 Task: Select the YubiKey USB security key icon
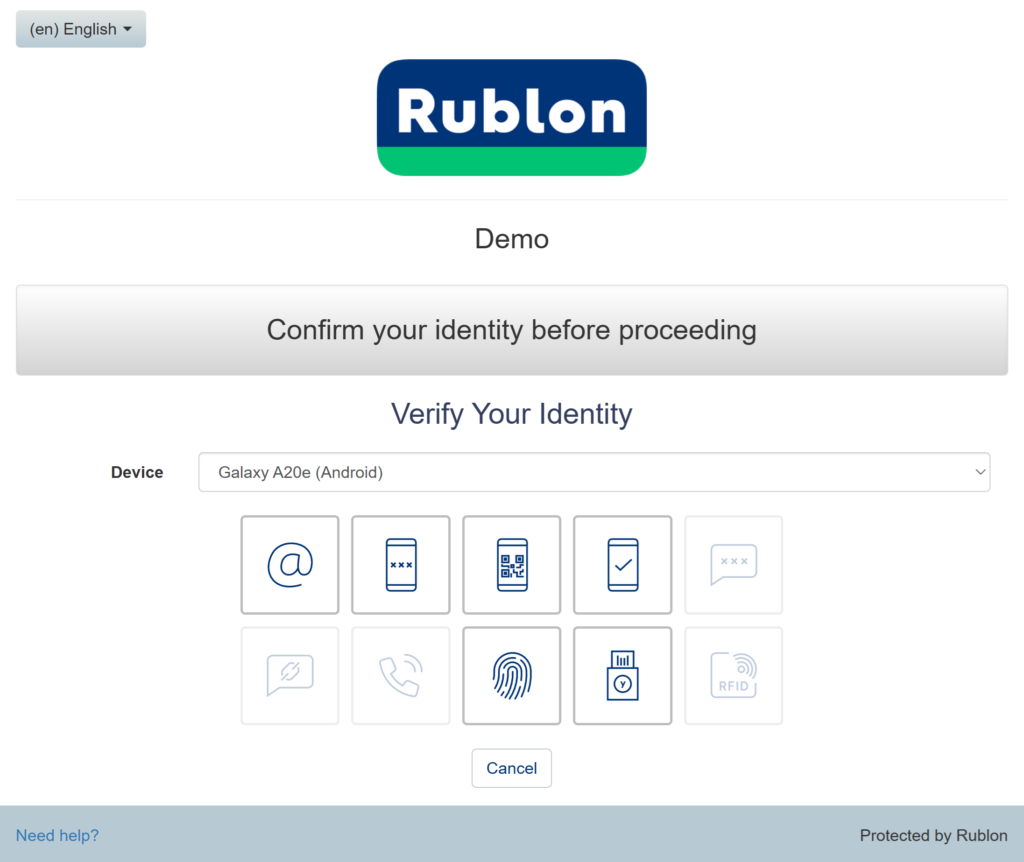[622, 676]
